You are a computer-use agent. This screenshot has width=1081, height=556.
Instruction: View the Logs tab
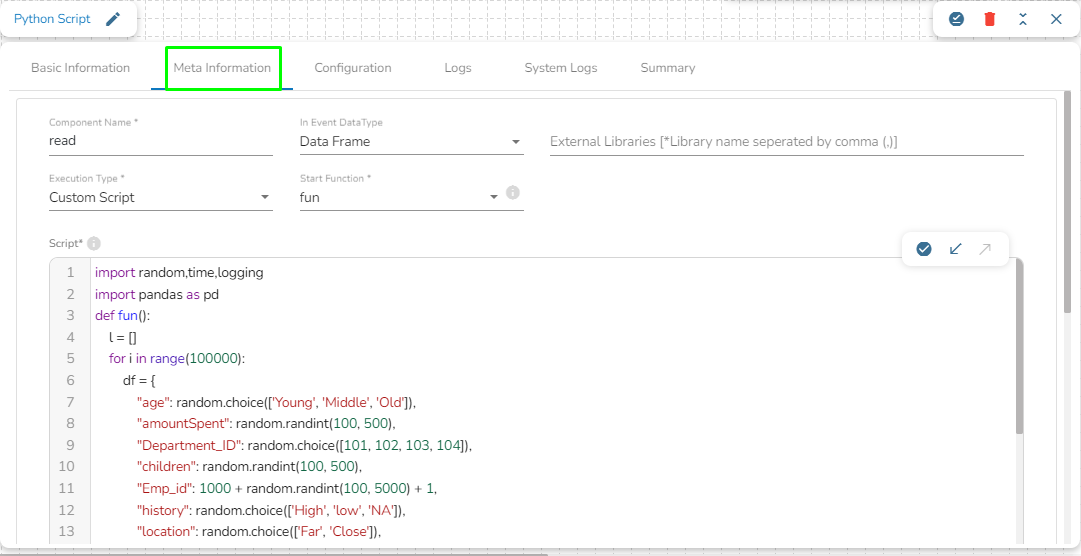tap(458, 68)
